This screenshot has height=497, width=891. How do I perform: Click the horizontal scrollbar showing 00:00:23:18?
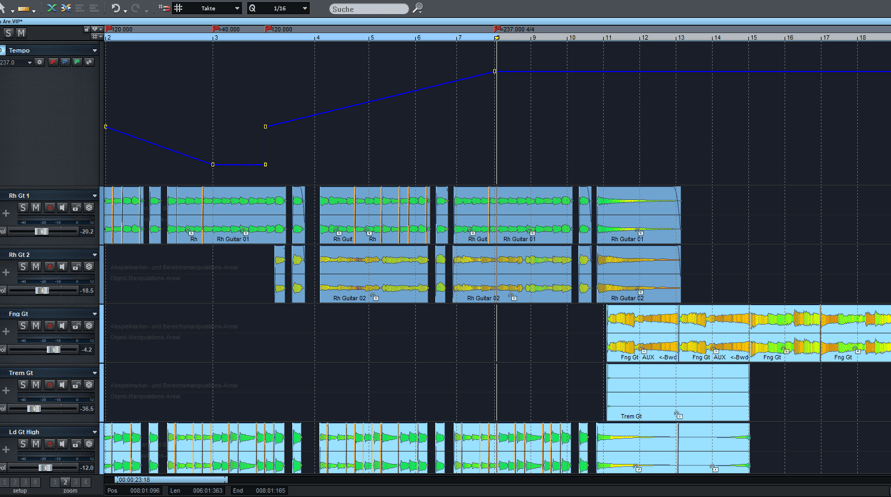point(170,480)
